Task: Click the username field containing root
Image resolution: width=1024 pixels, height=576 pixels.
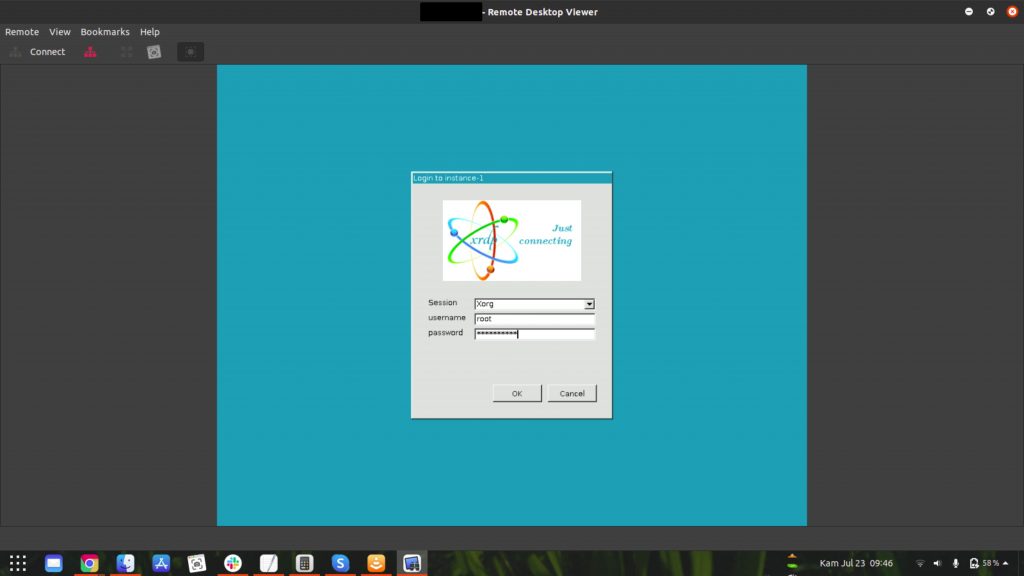Action: (x=534, y=319)
